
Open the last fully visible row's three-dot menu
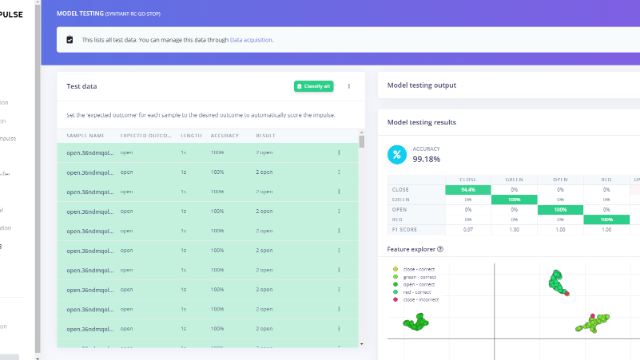click(x=339, y=329)
